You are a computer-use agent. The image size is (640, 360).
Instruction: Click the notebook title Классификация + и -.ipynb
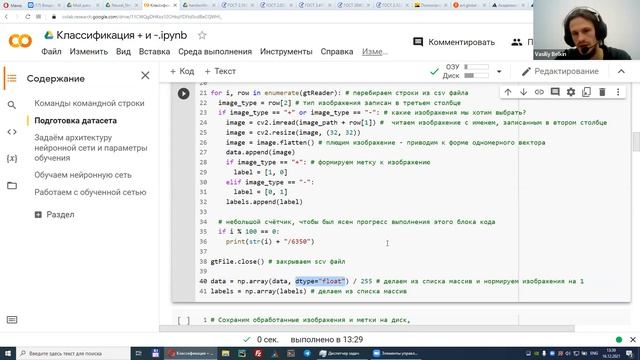coord(122,36)
